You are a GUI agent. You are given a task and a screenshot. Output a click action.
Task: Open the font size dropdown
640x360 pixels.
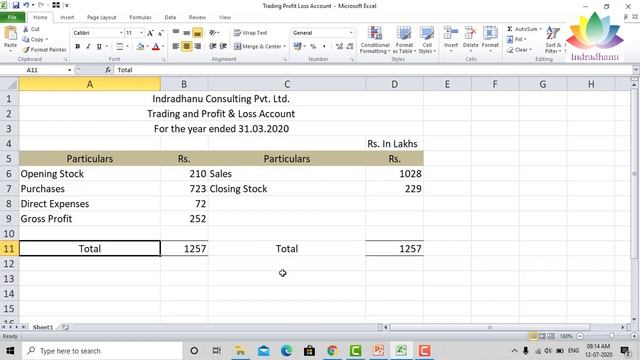point(141,33)
